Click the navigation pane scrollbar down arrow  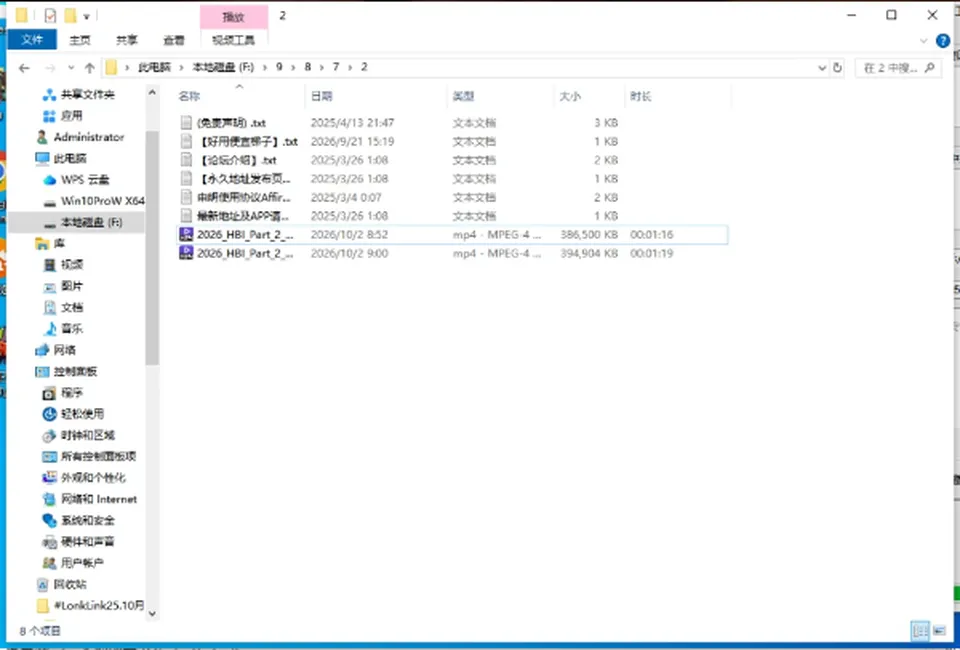152,613
